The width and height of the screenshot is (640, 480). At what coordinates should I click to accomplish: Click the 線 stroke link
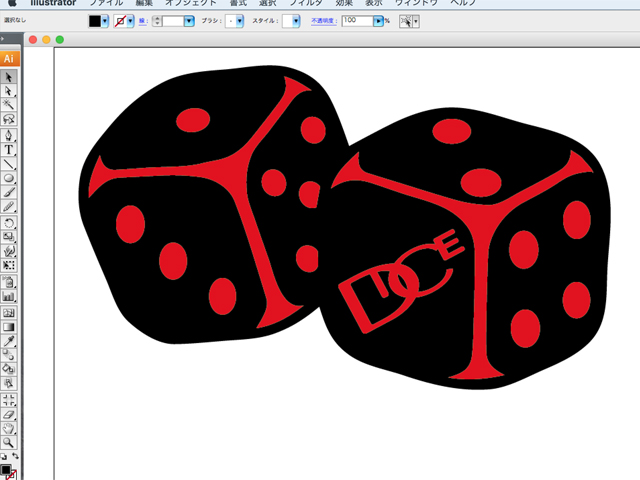143,21
